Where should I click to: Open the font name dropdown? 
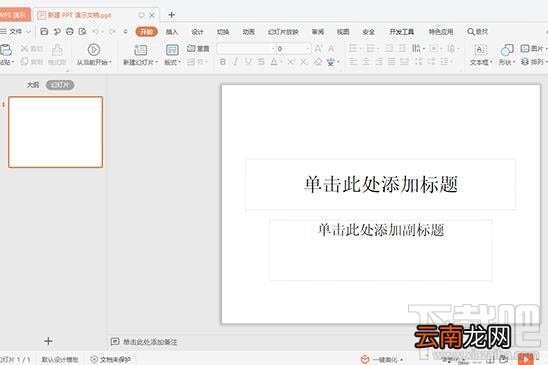pos(273,49)
